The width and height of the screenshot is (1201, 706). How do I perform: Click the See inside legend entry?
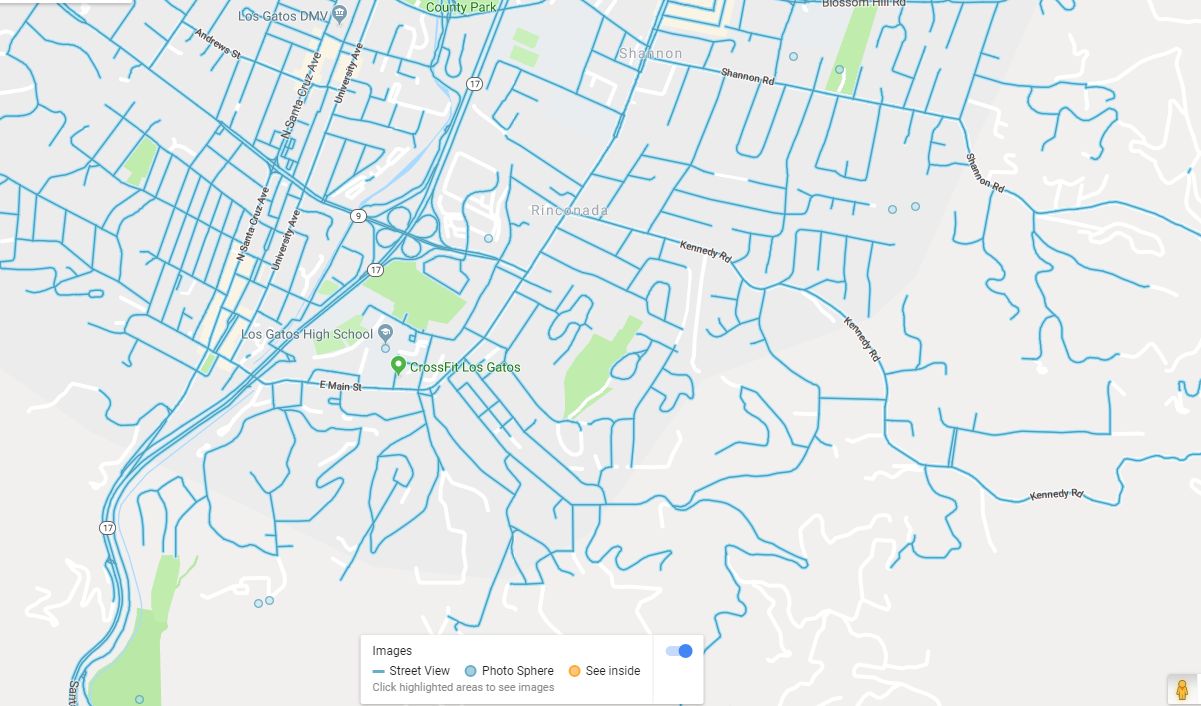604,671
